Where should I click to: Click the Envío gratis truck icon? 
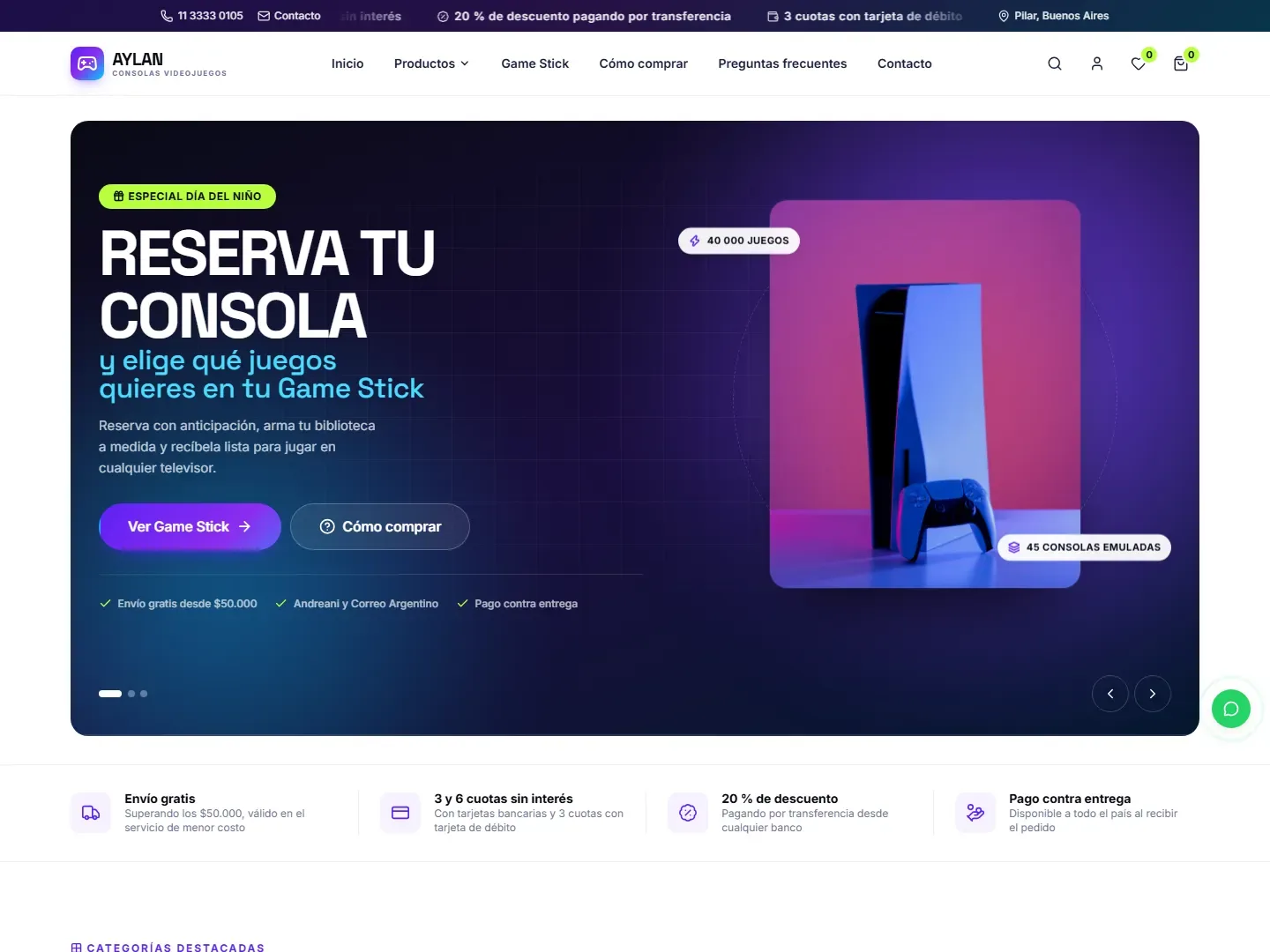pyautogui.click(x=91, y=813)
